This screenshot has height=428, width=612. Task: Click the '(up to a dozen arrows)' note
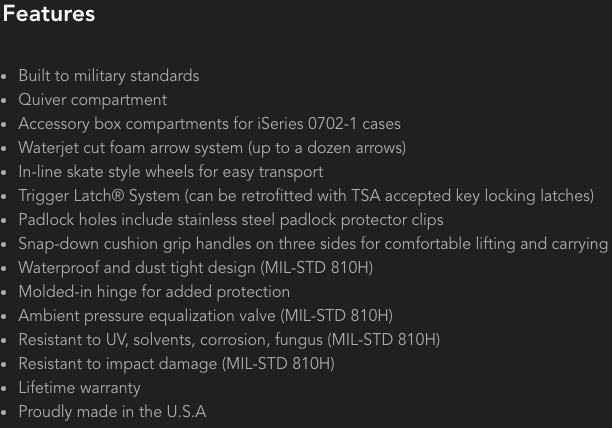(x=327, y=148)
